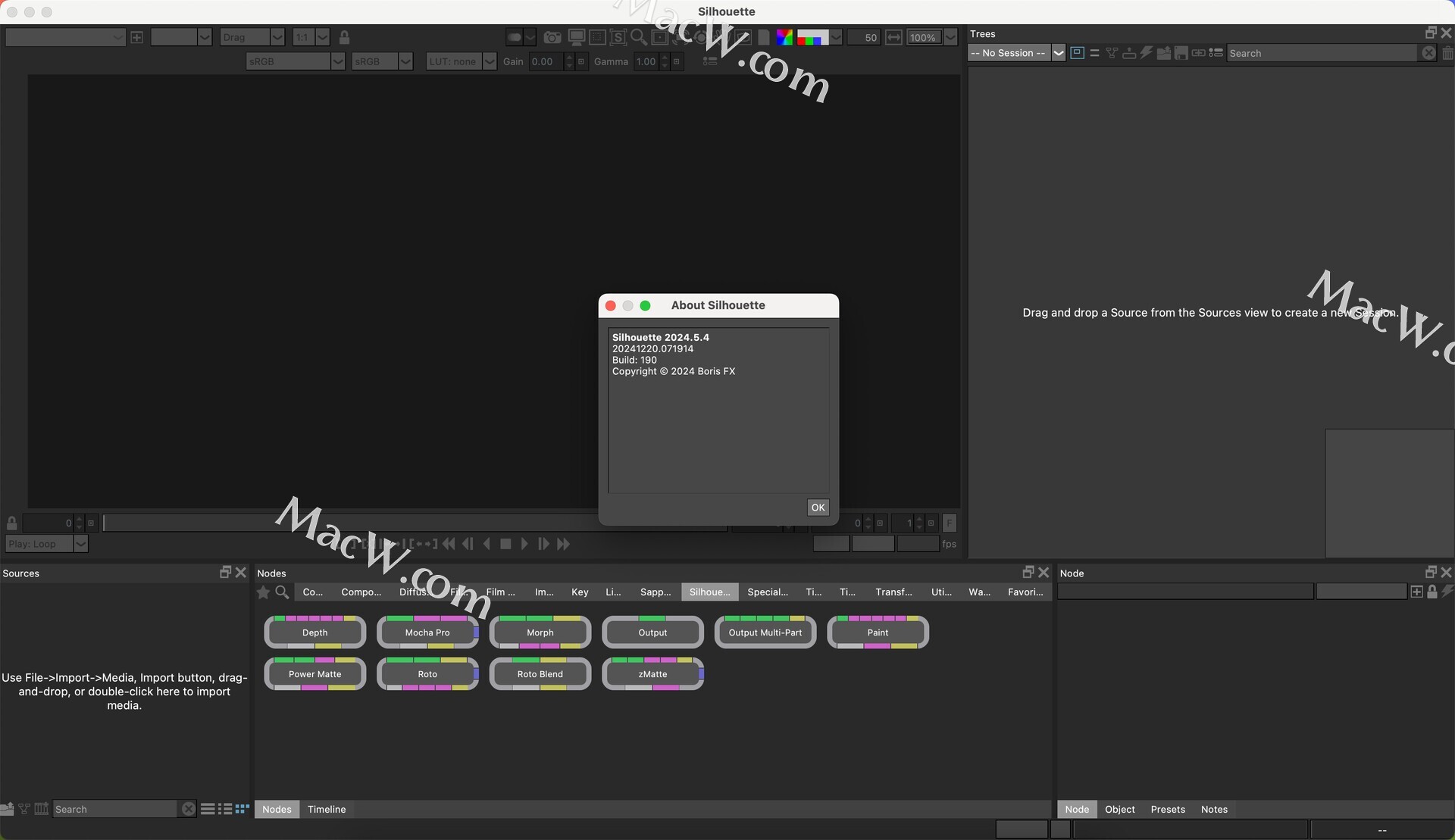Click the plus box icon in viewer toolbar
Image resolution: width=1455 pixels, height=840 pixels.
click(136, 37)
